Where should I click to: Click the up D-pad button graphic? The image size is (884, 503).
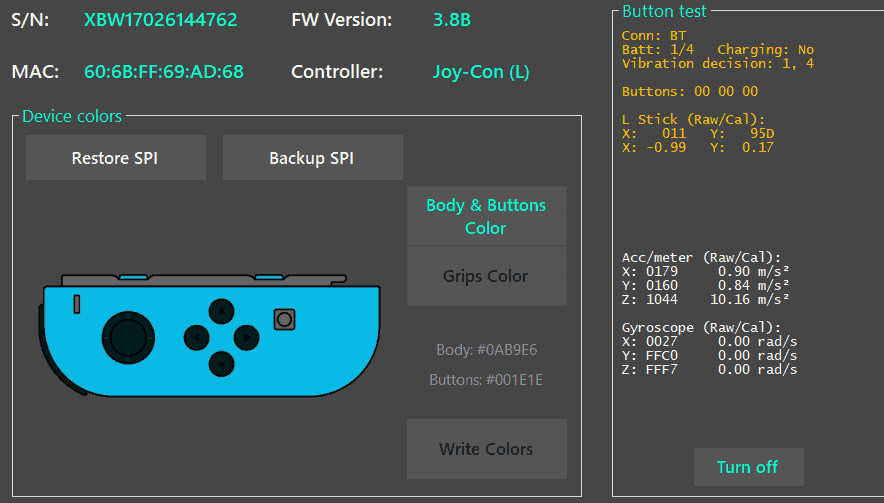[x=222, y=311]
